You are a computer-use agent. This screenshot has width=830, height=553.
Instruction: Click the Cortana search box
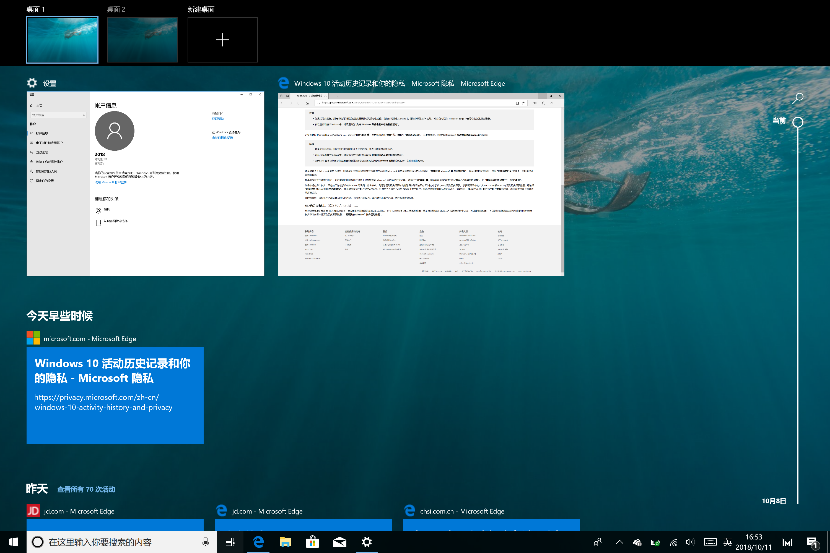click(x=120, y=542)
